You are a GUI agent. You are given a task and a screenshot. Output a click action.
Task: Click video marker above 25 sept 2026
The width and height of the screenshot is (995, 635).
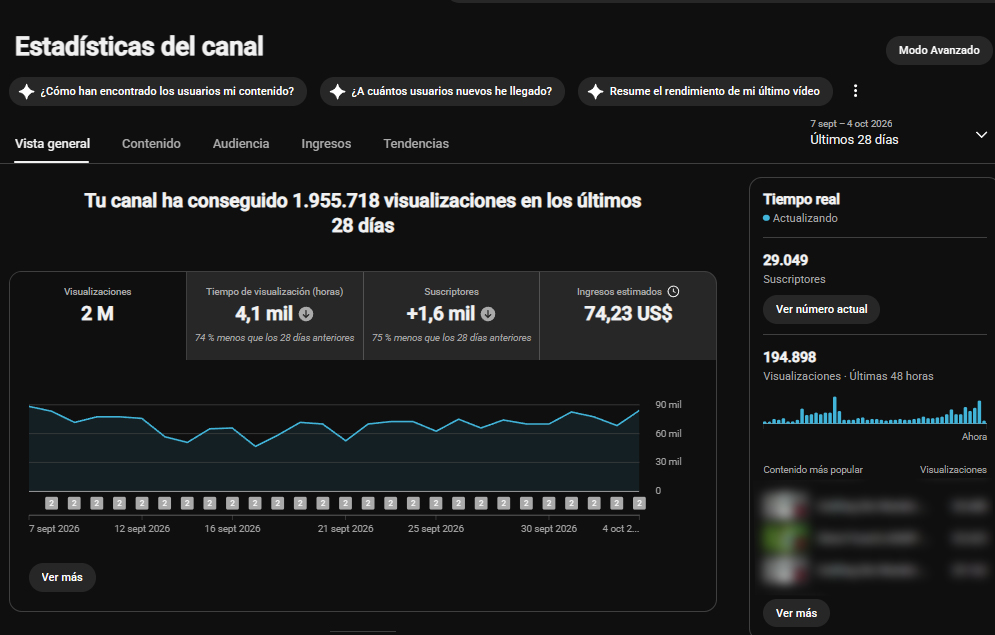(435, 503)
